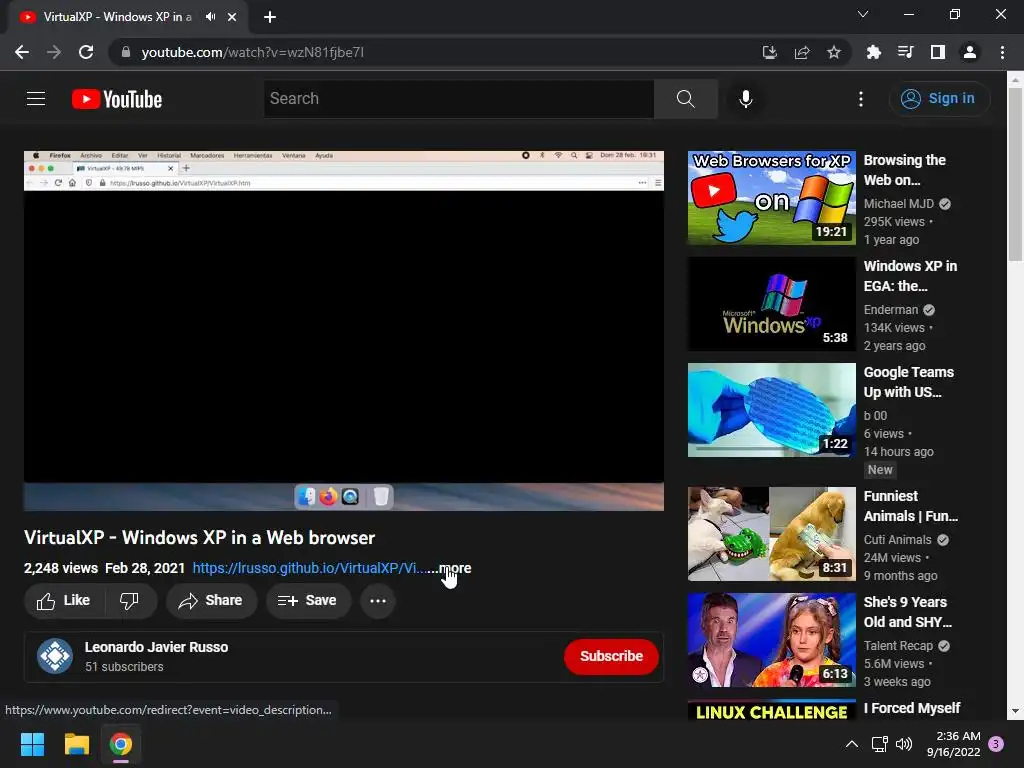The height and width of the screenshot is (768, 1024).
Task: Click the Michael MJD channel name
Action: pyautogui.click(x=899, y=204)
